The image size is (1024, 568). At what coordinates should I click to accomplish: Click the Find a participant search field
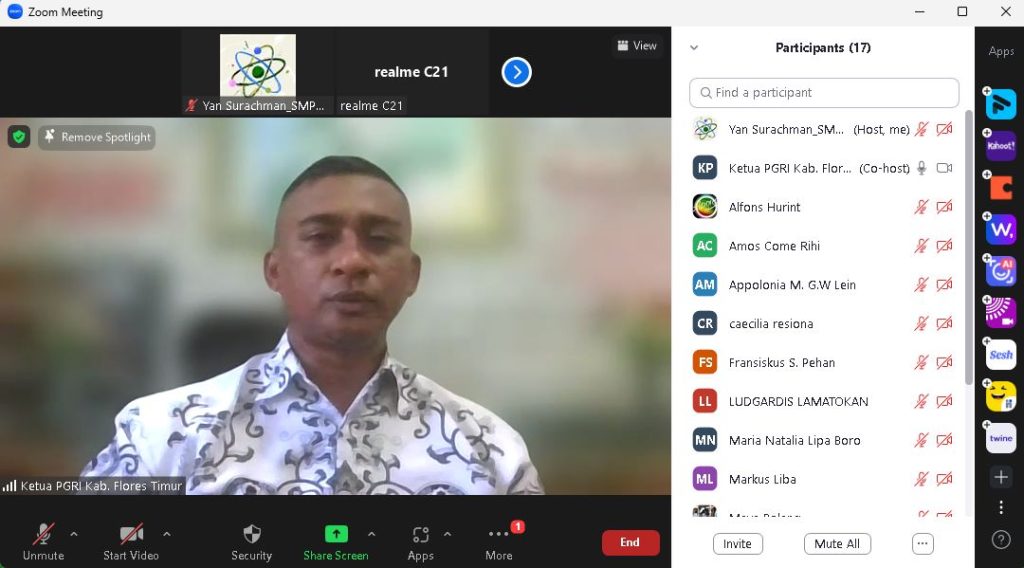(x=824, y=93)
